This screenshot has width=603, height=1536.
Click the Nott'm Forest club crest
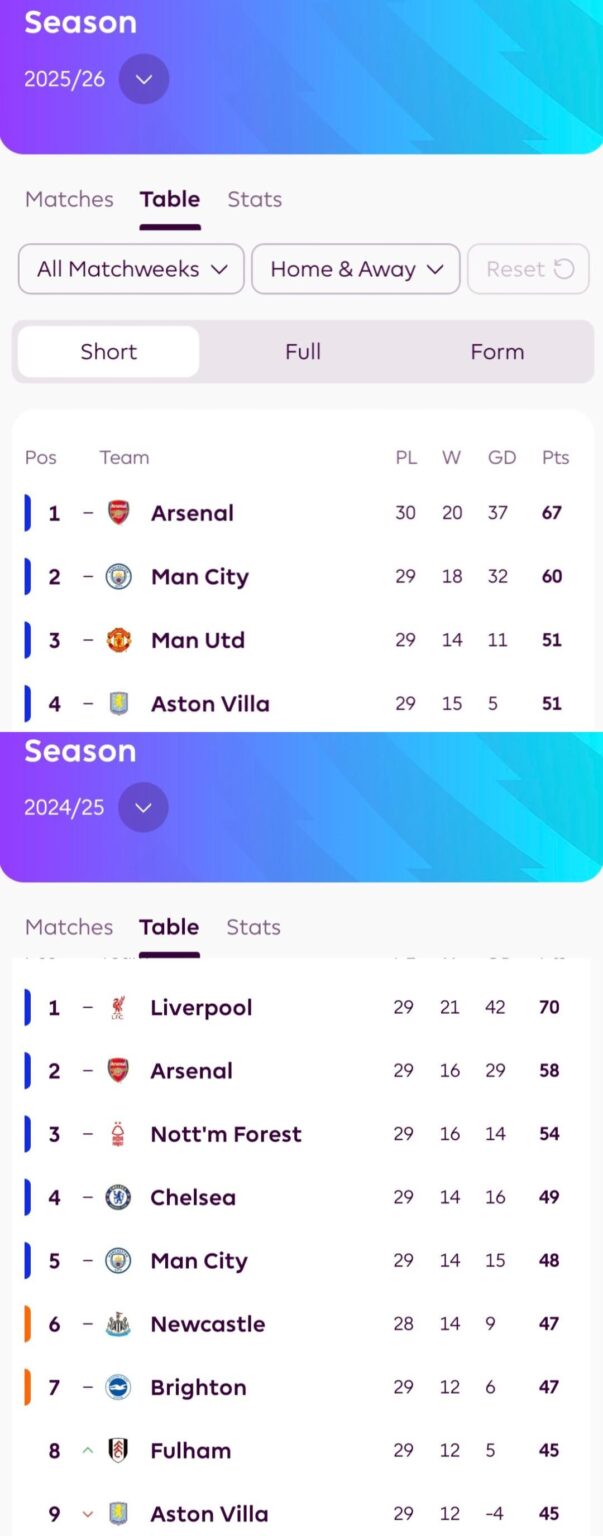coord(117,1134)
